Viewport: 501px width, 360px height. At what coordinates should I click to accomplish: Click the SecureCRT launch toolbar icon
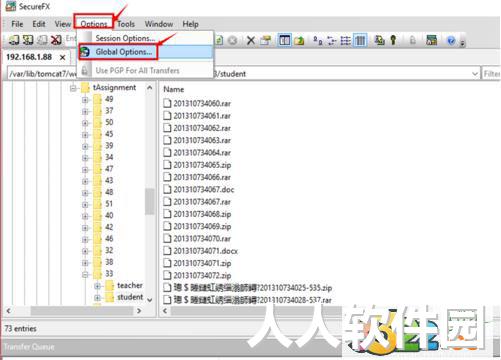(431, 40)
